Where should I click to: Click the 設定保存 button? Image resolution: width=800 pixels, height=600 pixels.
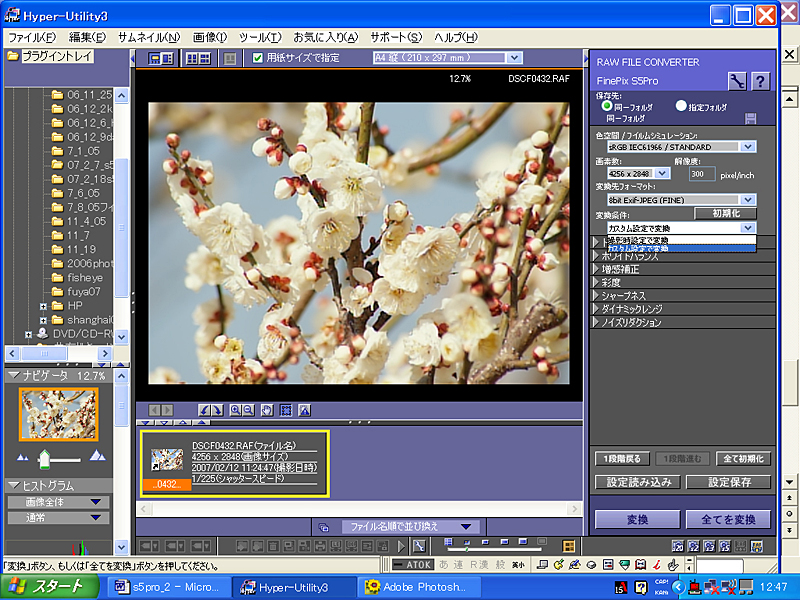729,482
